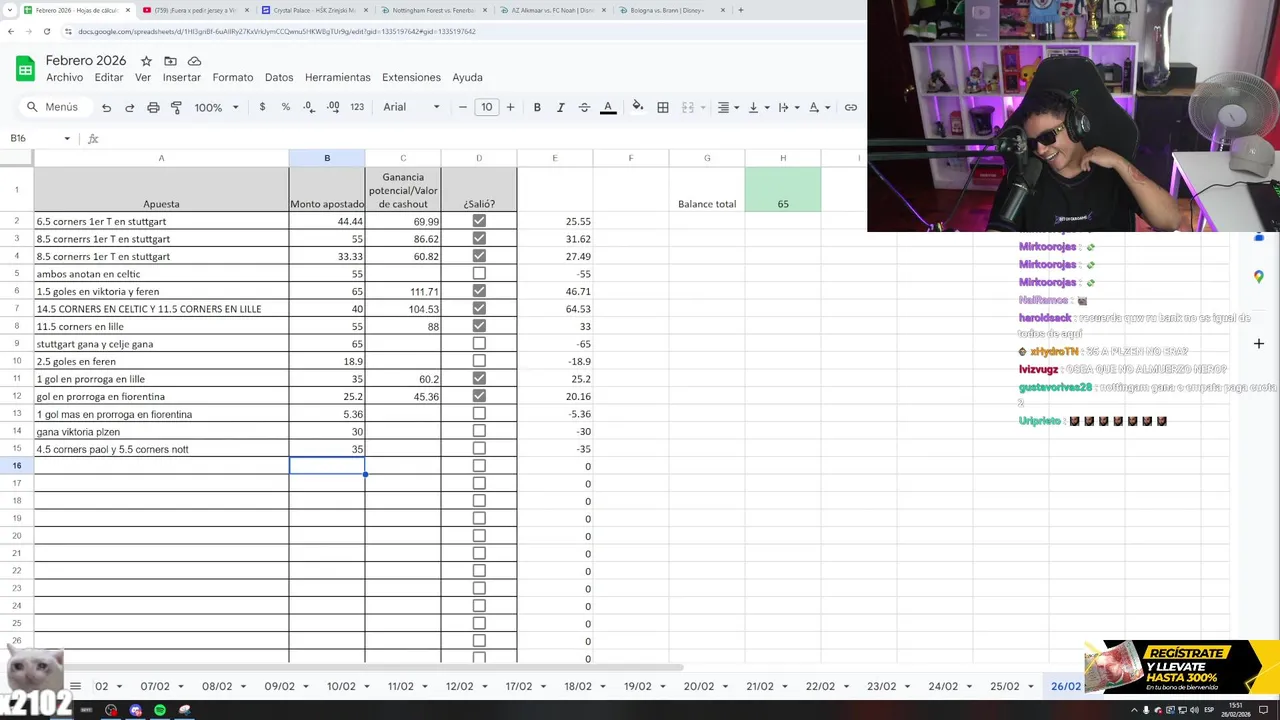Check ¿Salió? for gana viktoria plzen

(x=479, y=431)
